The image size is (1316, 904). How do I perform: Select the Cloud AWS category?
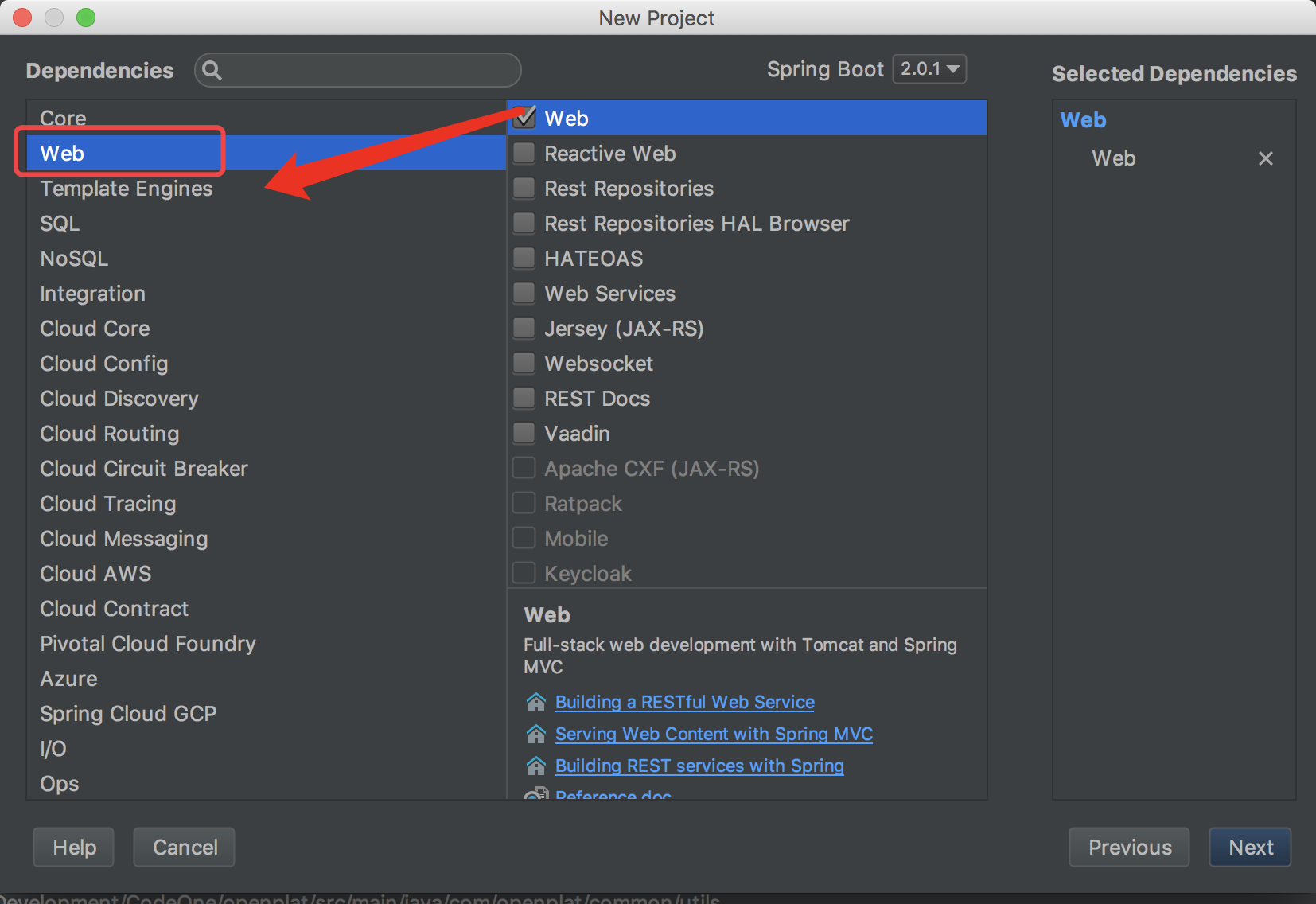click(267, 573)
